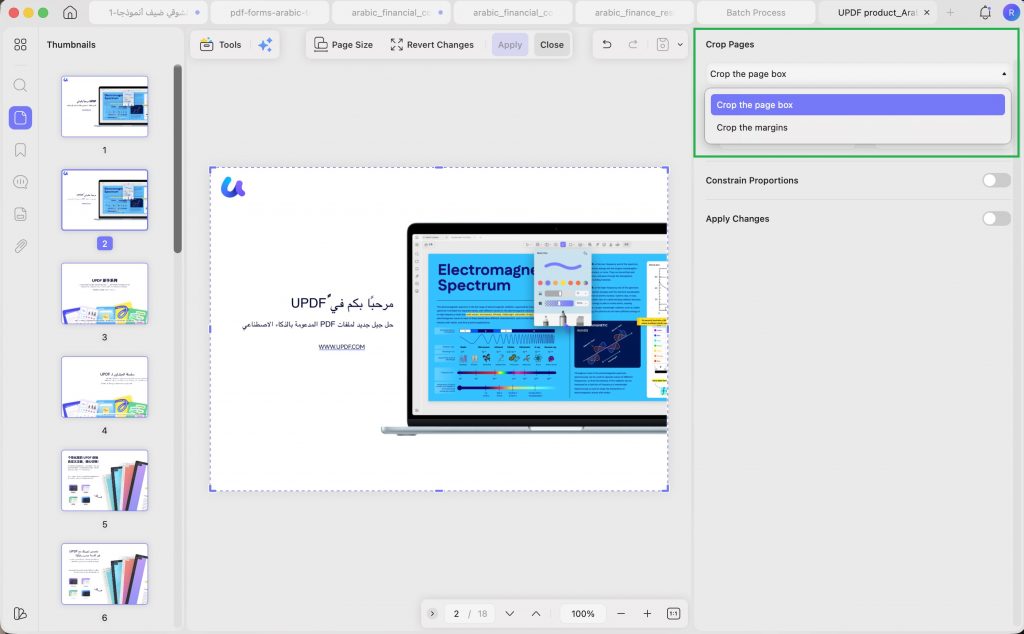This screenshot has width=1024, height=634.
Task: Open the bookmarks panel icon
Action: point(20,150)
